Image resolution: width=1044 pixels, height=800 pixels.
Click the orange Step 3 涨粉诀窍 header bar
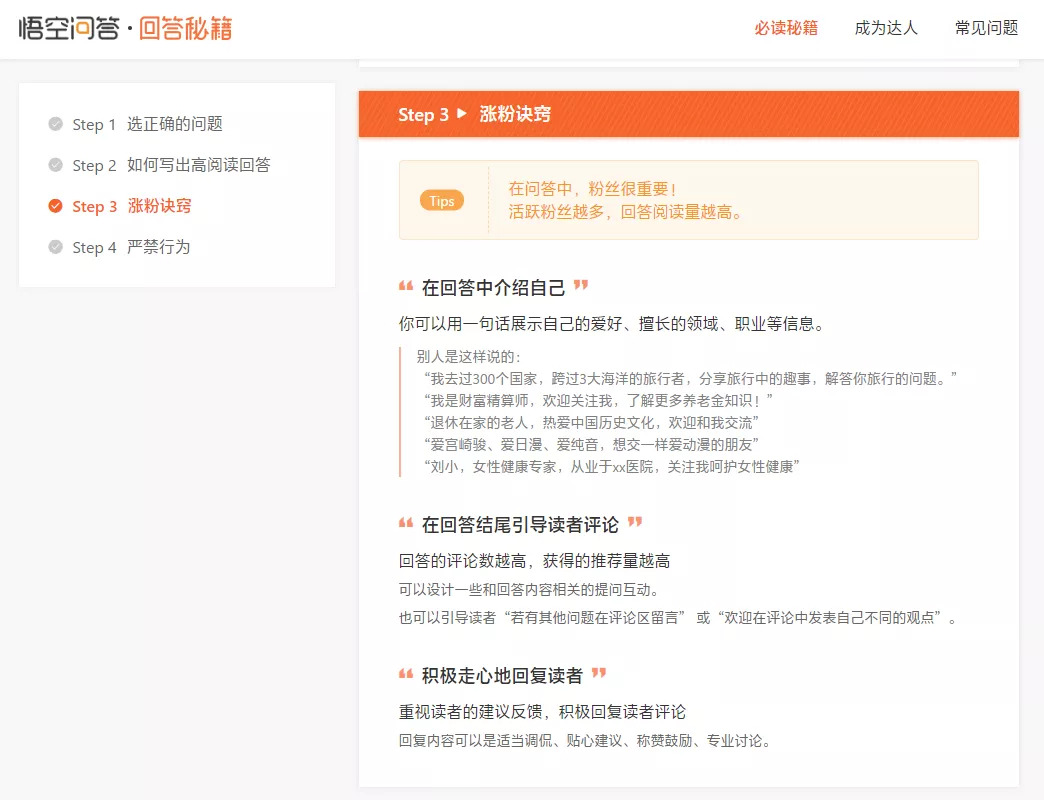688,114
